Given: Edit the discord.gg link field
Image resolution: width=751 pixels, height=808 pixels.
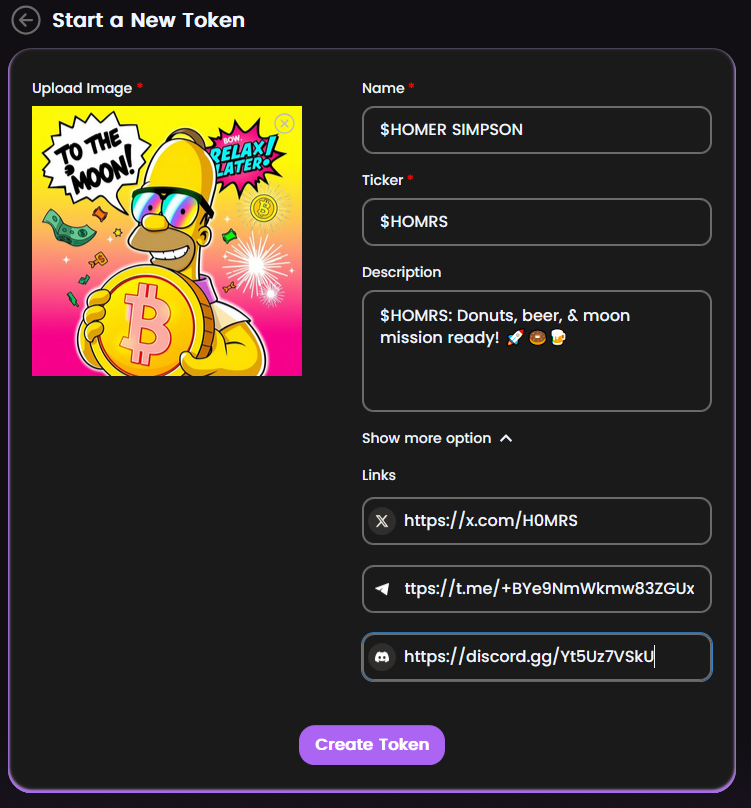Looking at the screenshot, I should click(x=537, y=657).
